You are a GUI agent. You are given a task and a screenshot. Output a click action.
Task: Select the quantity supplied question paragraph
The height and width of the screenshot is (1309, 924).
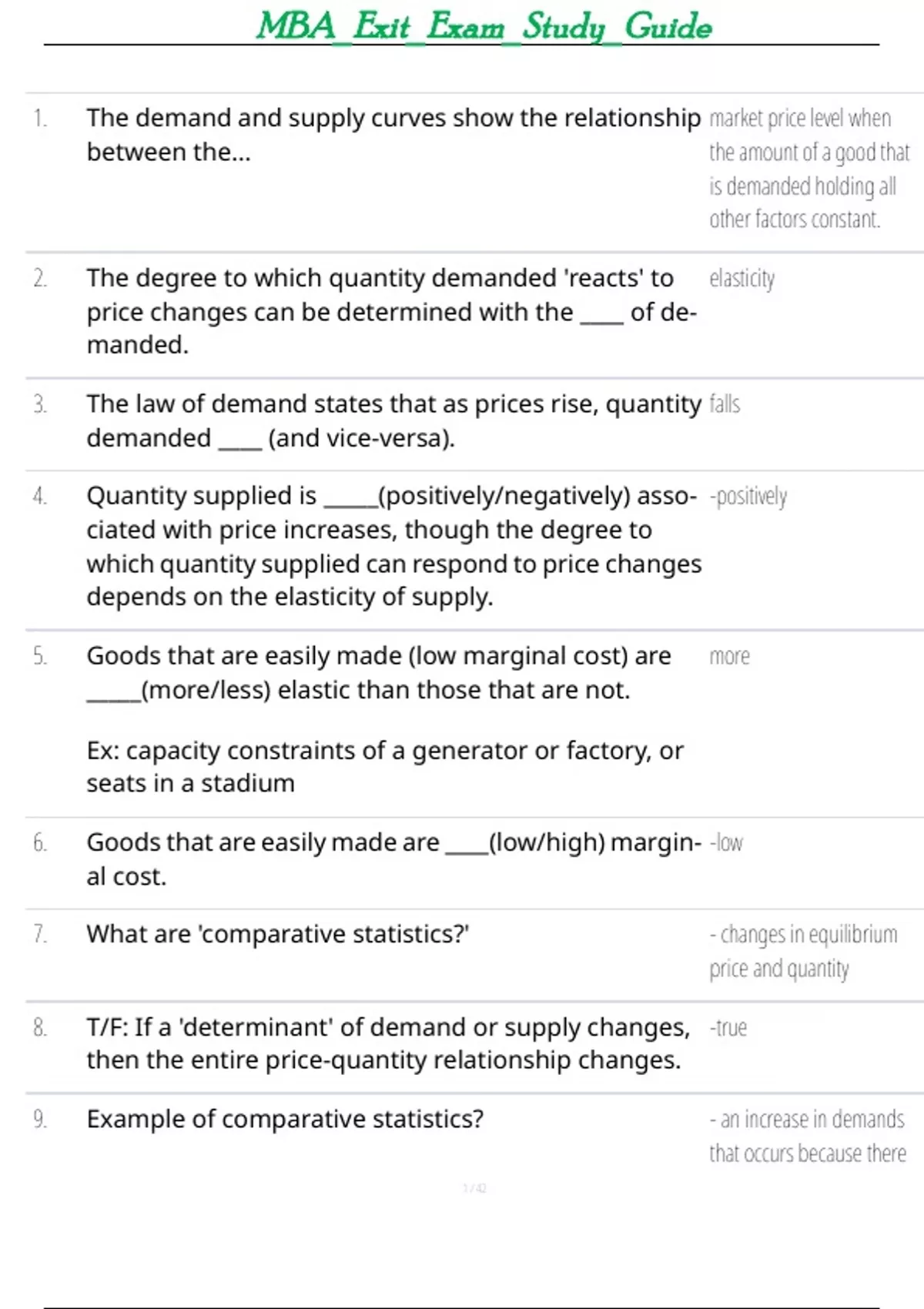[393, 546]
